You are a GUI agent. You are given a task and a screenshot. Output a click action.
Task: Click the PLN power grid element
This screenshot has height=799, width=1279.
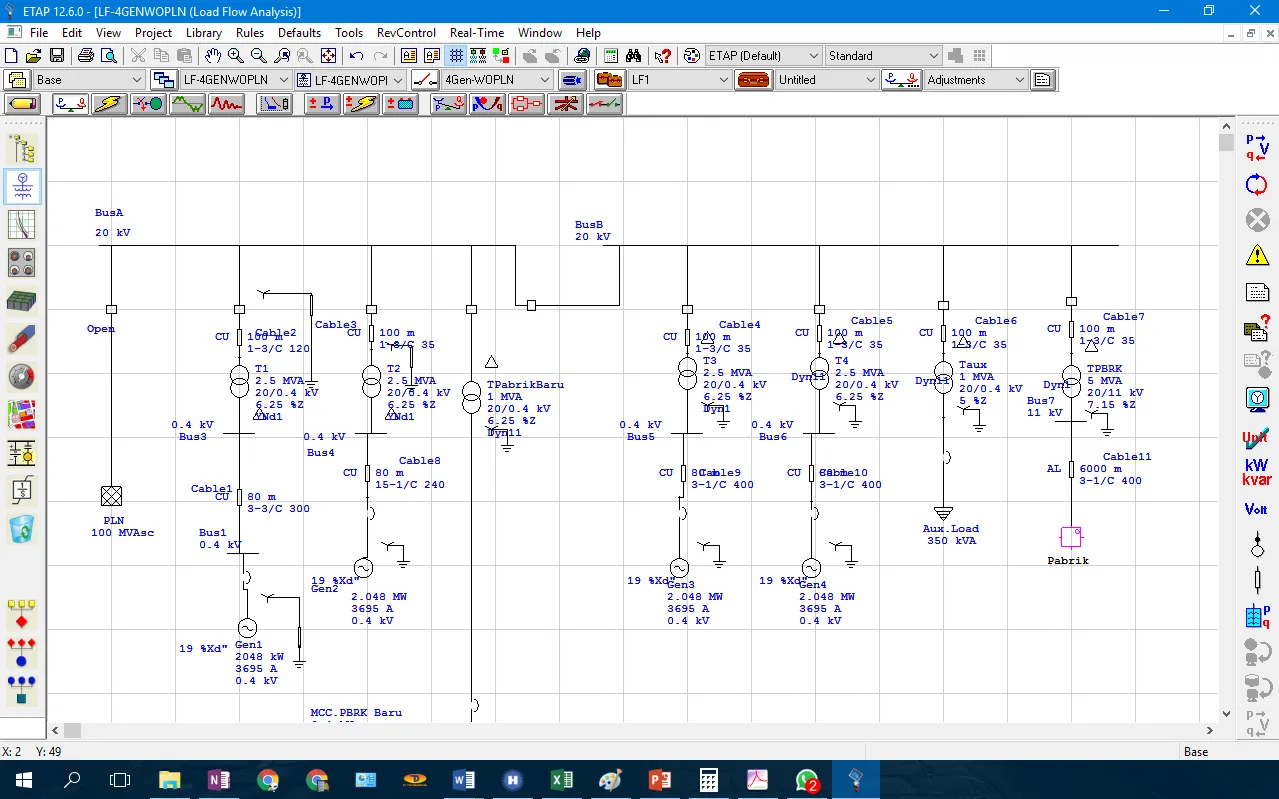(111, 497)
